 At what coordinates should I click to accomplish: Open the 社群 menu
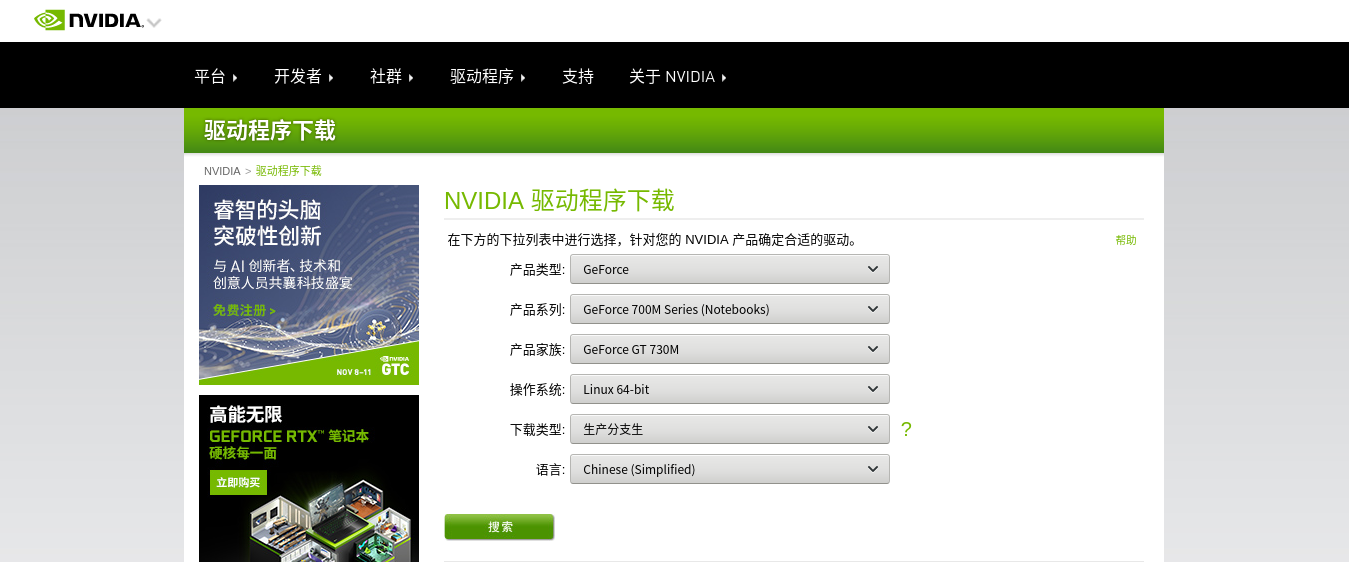392,77
